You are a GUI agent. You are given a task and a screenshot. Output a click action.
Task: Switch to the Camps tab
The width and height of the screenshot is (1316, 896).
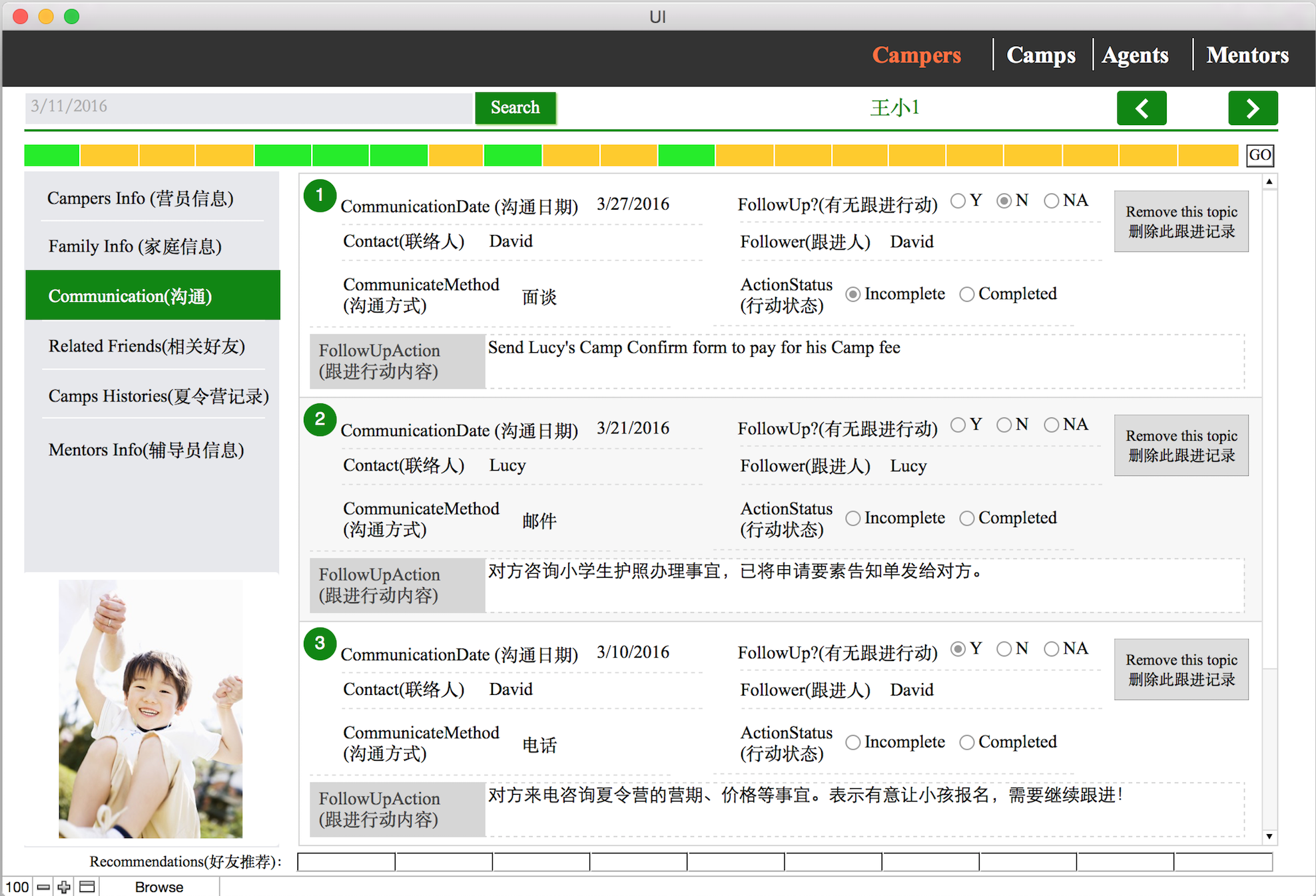pos(1040,55)
